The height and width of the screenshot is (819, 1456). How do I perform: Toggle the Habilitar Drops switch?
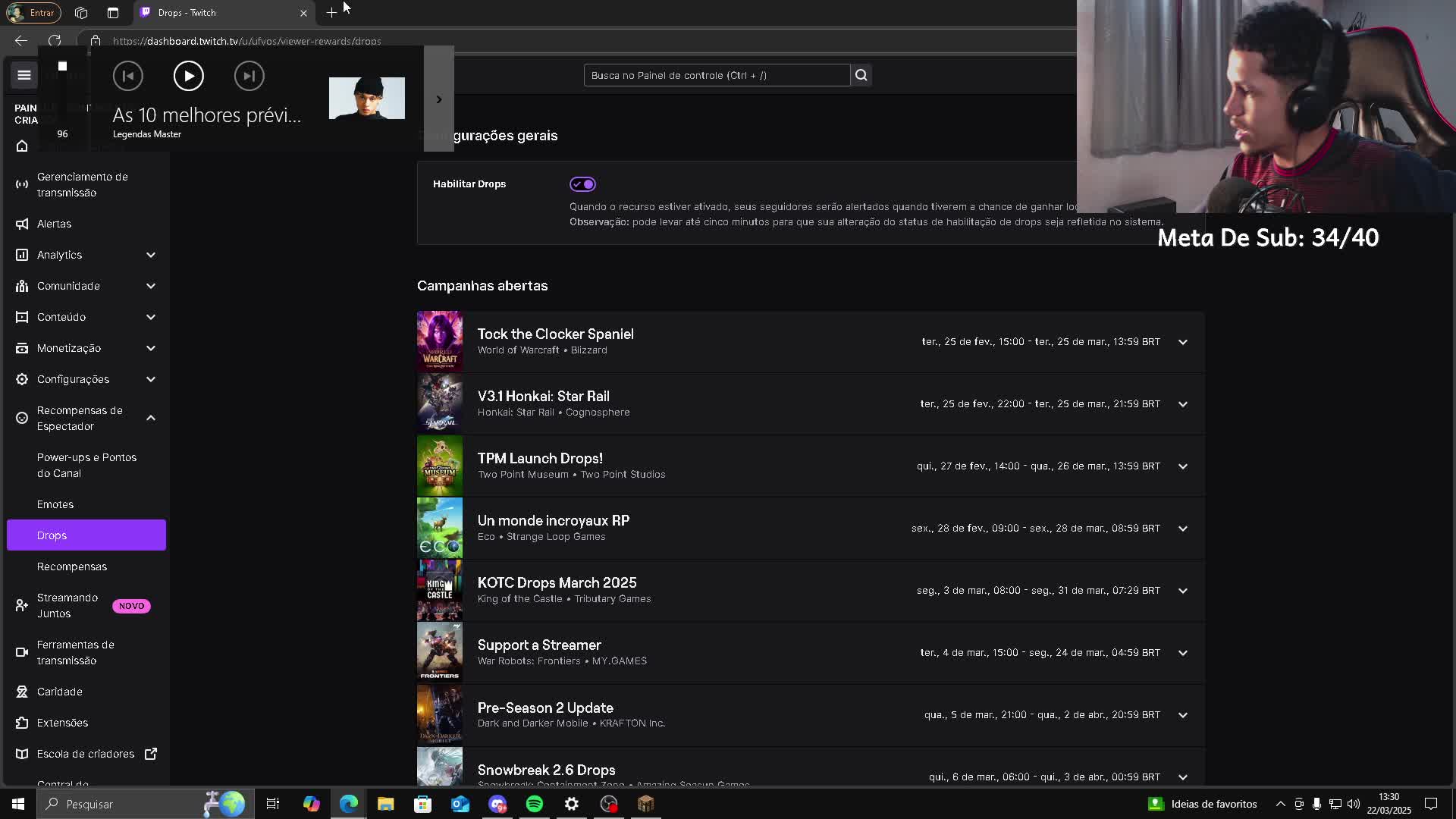(x=582, y=184)
